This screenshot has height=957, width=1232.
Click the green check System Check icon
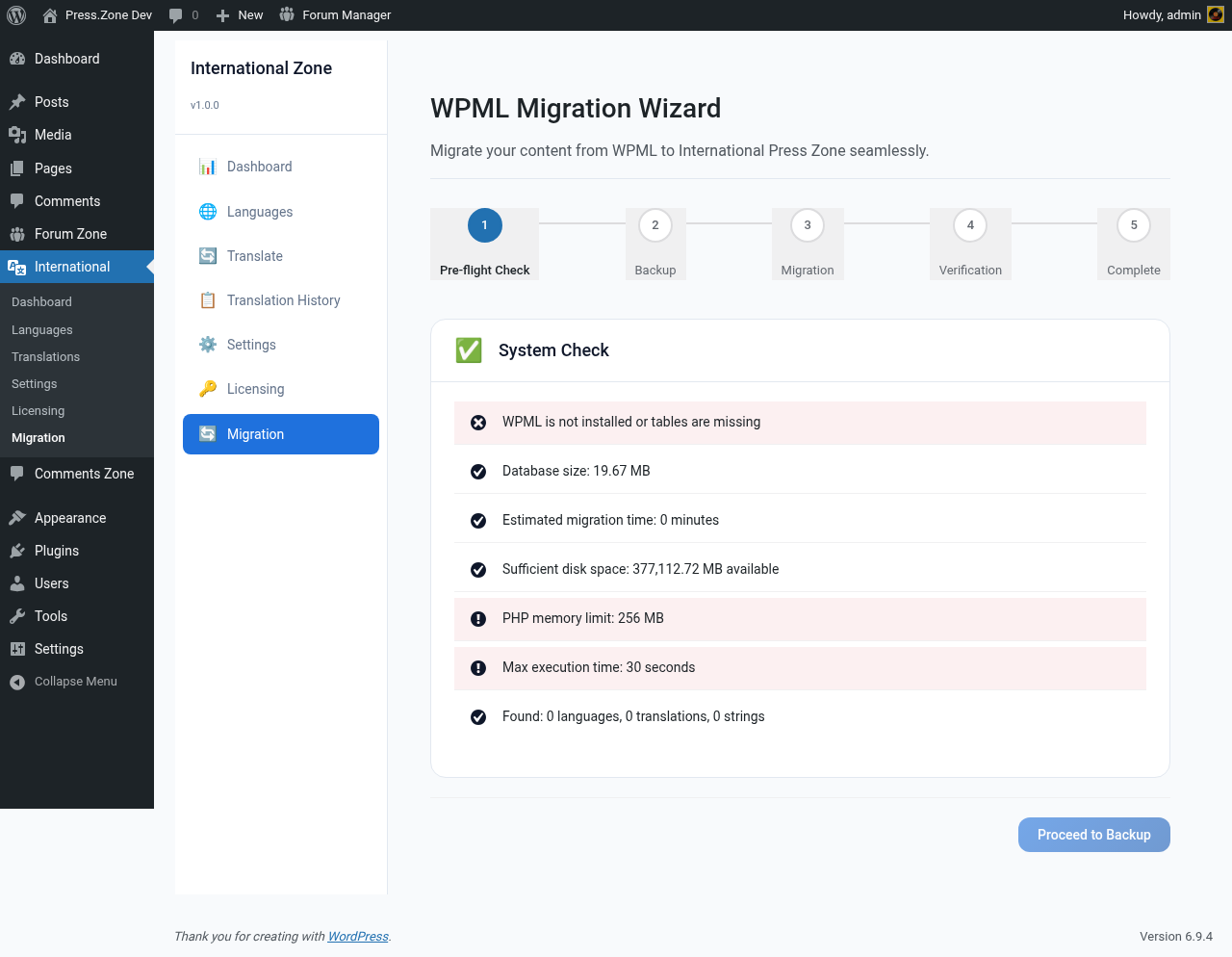point(469,350)
